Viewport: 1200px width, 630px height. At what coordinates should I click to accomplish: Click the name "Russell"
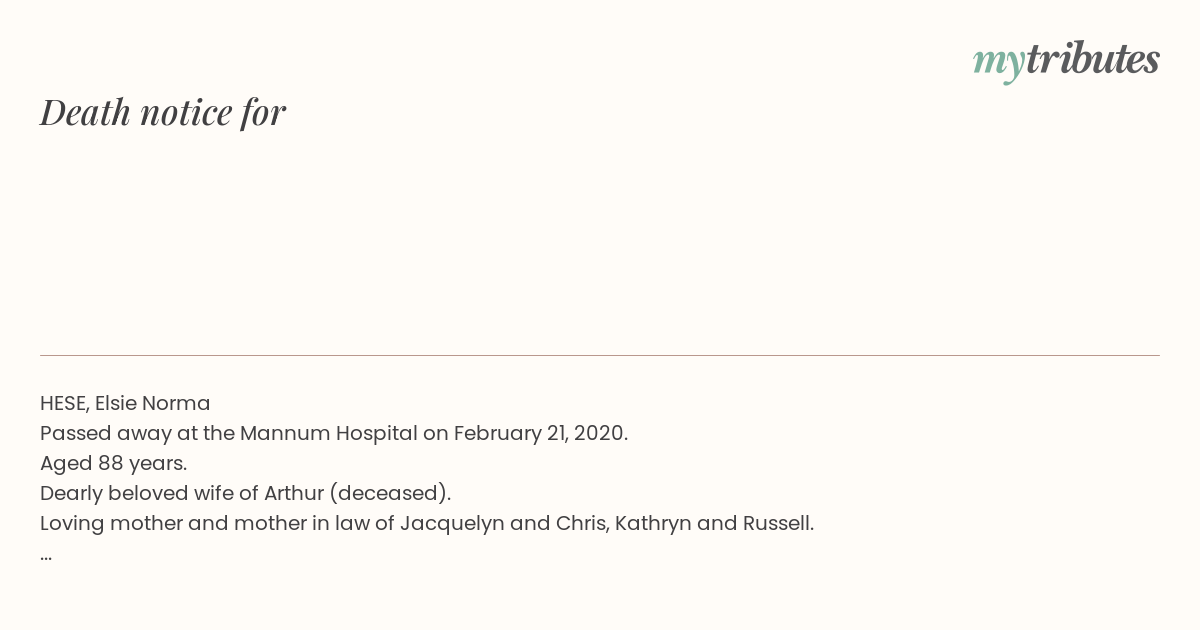pyautogui.click(x=775, y=523)
